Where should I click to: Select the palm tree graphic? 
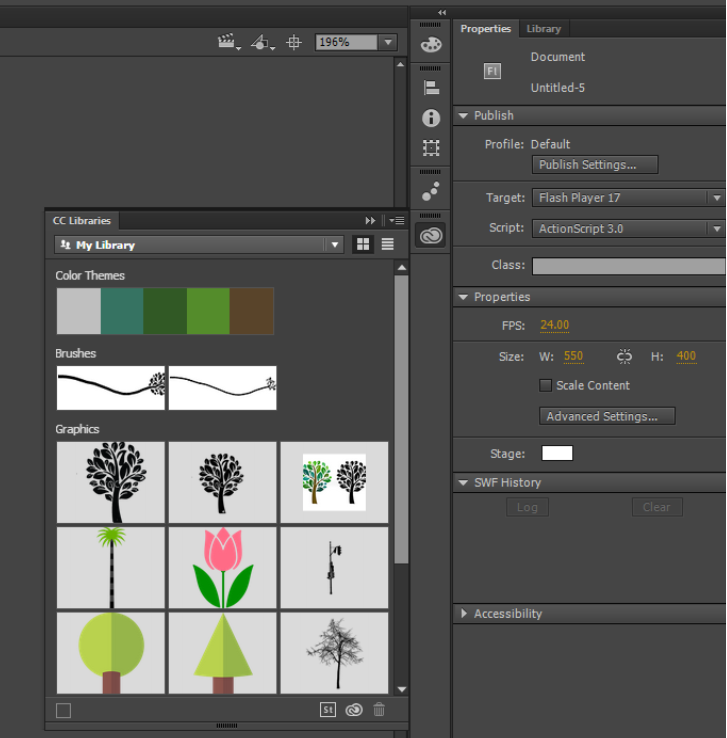(111, 568)
